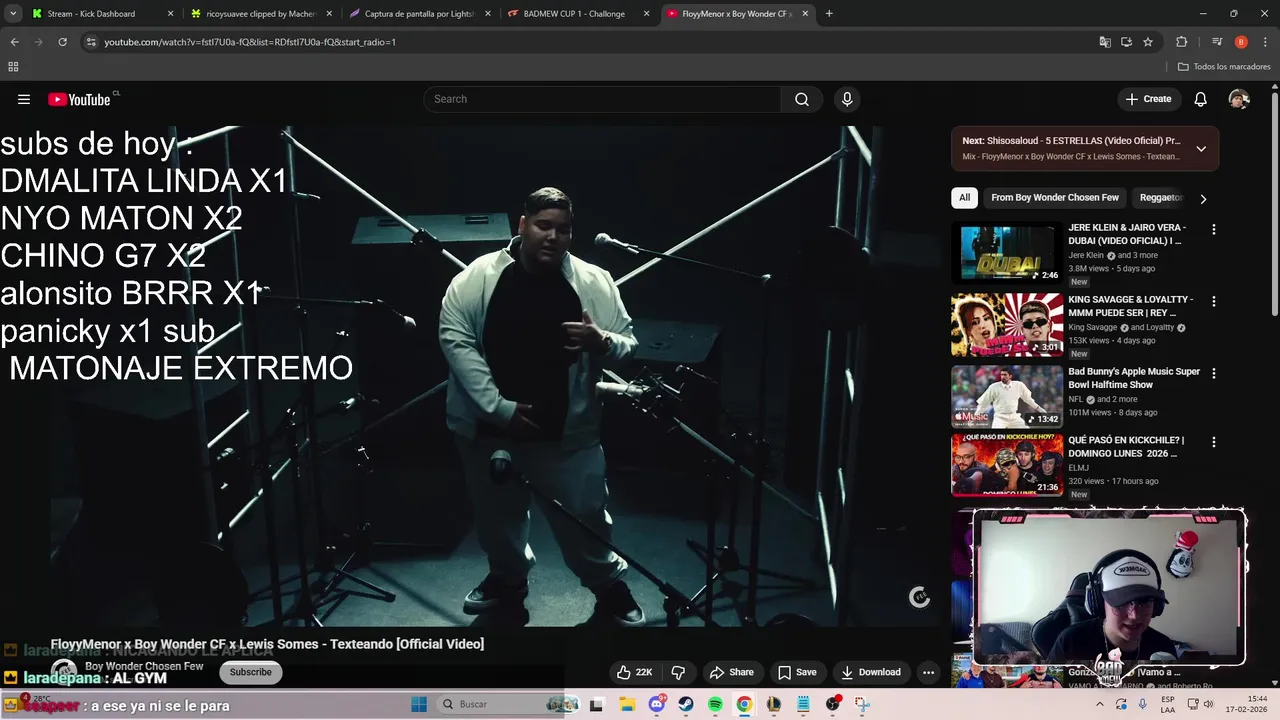
Task: Open JERE KLEIN DUBAI video thumbnail
Action: point(1007,252)
